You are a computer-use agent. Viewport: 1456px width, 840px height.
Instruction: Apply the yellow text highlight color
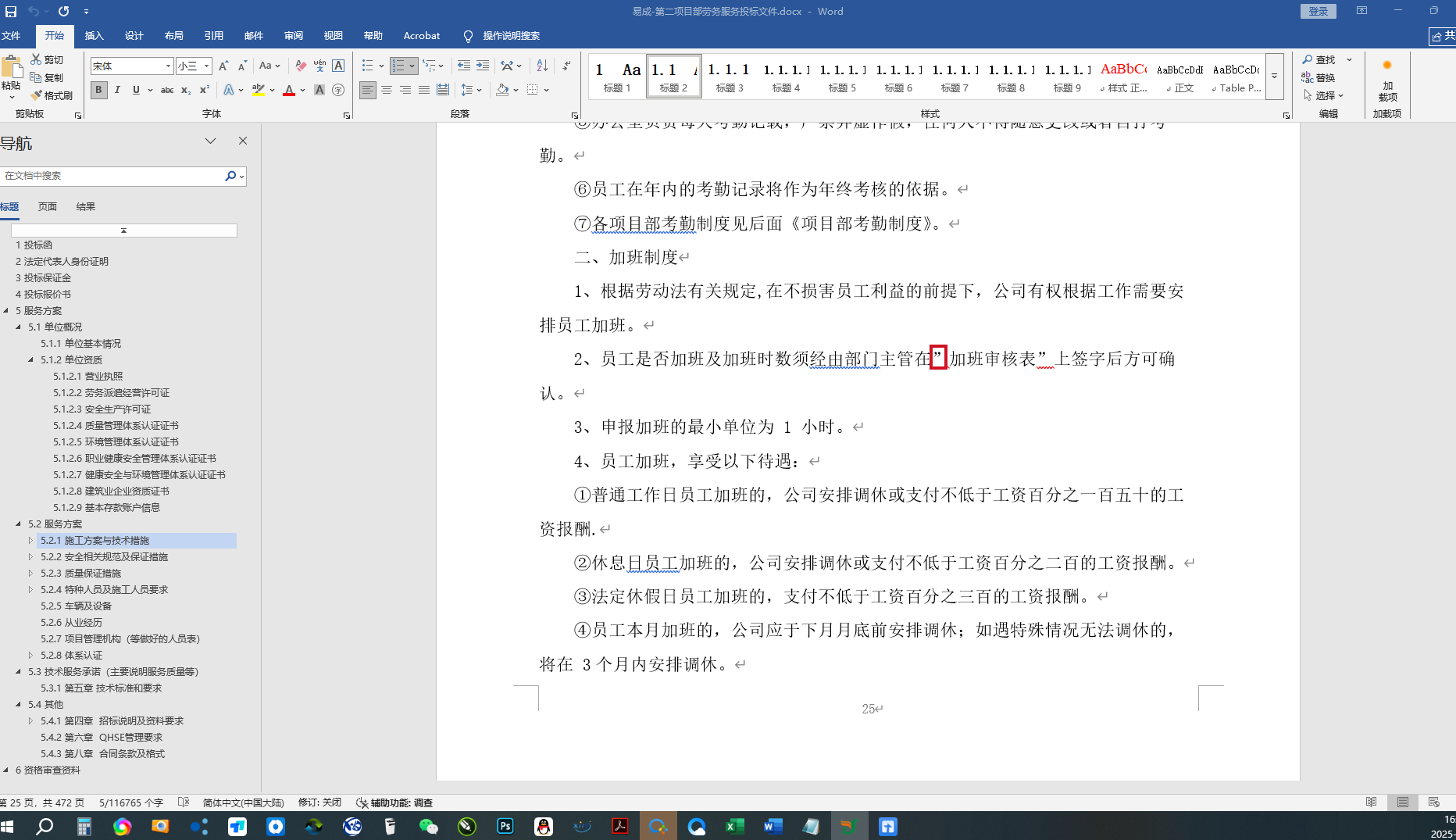coord(259,91)
